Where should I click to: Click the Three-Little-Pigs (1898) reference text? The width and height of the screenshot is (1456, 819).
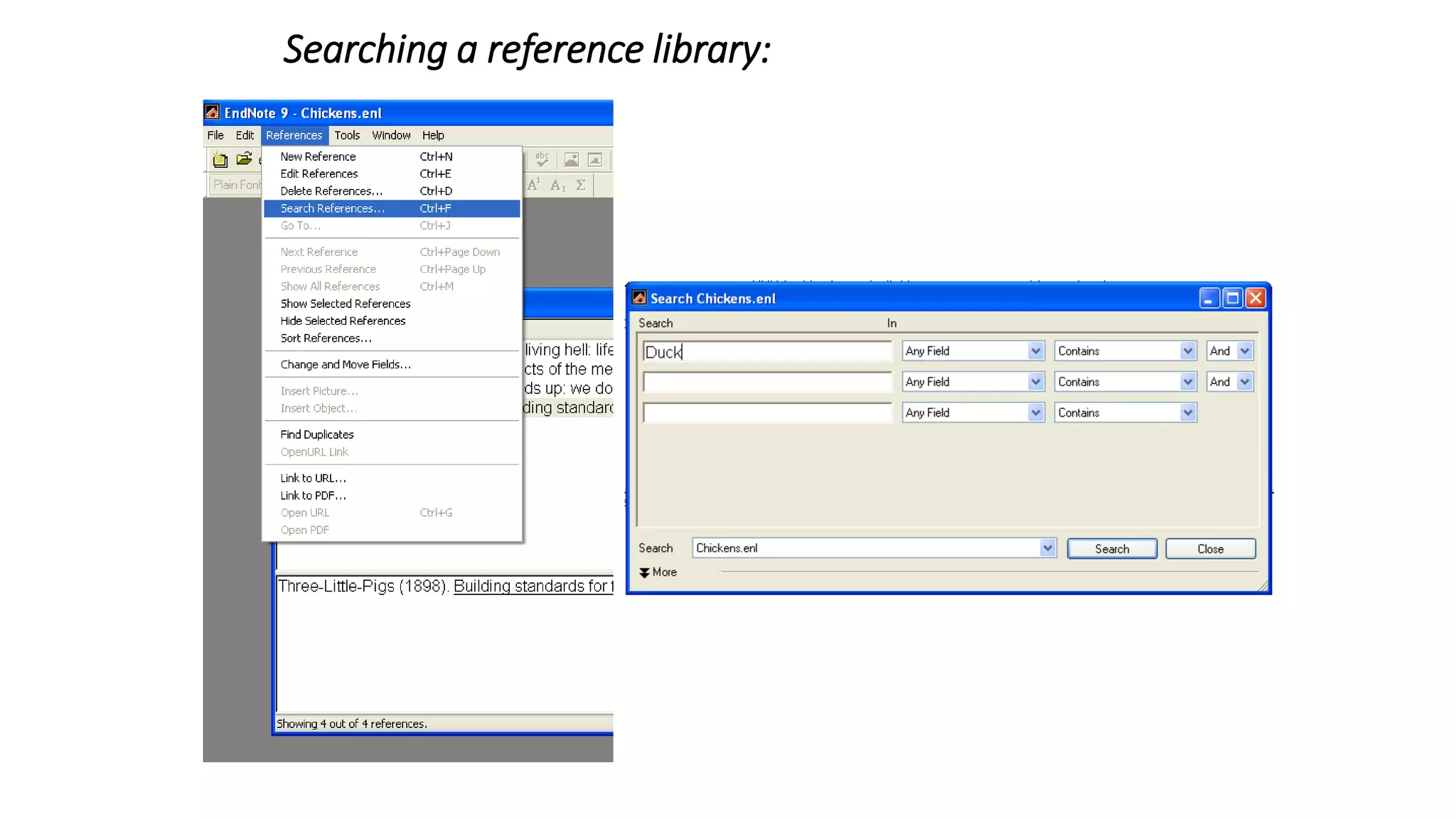(363, 586)
